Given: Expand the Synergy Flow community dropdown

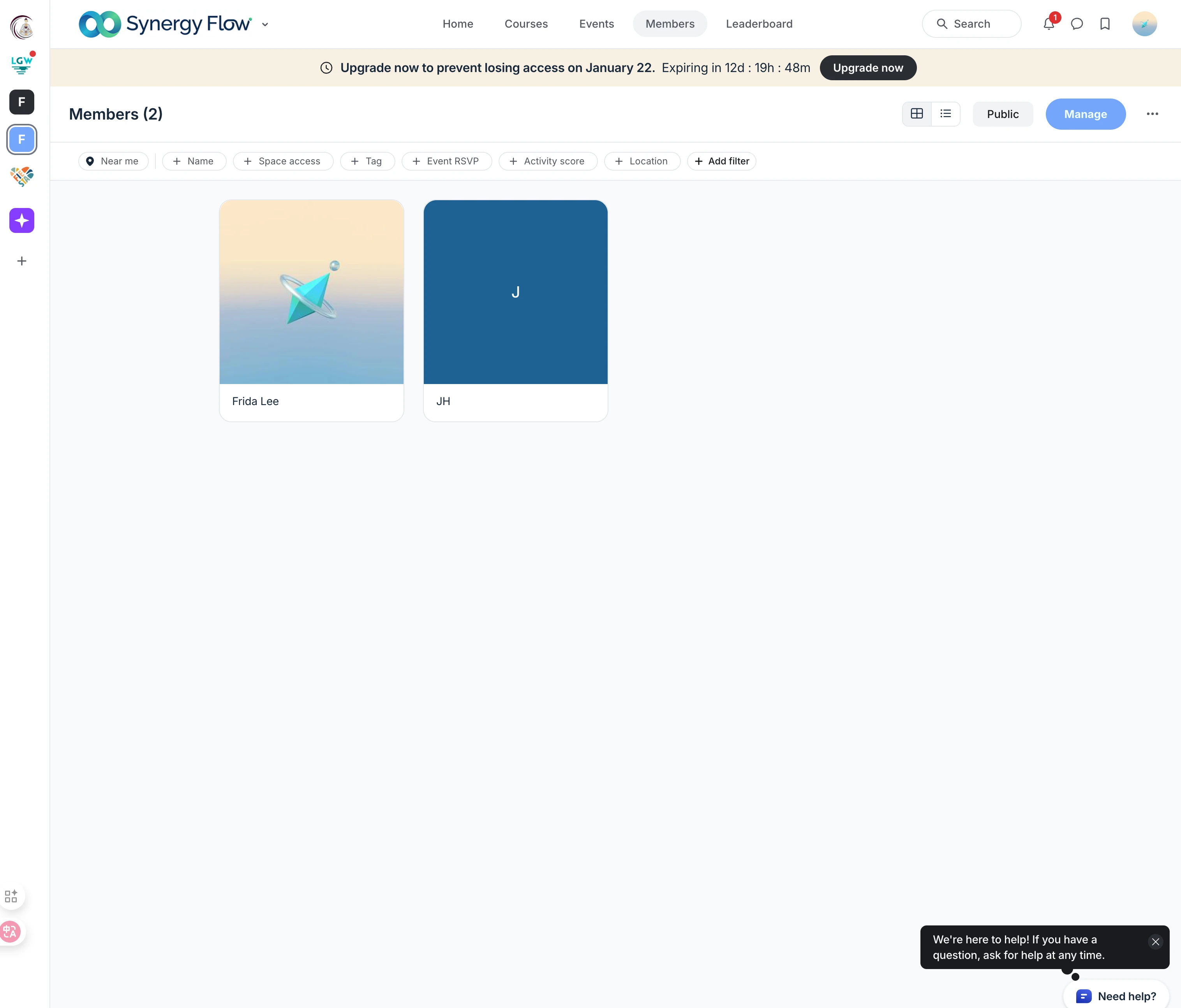Looking at the screenshot, I should coord(265,25).
